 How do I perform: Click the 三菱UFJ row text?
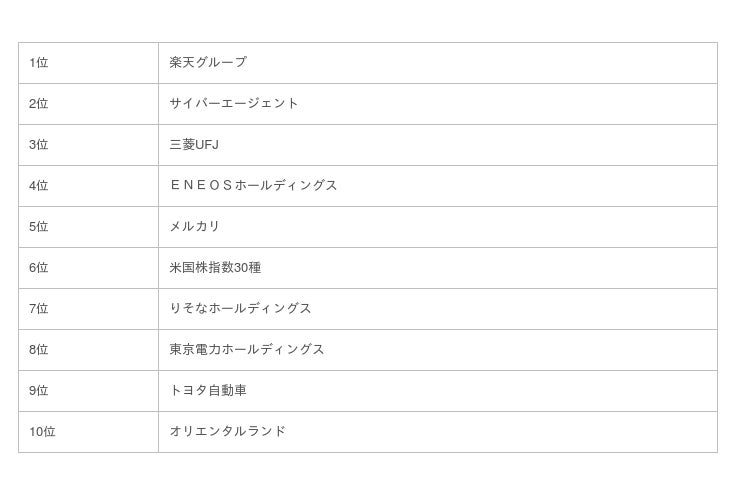[x=194, y=144]
